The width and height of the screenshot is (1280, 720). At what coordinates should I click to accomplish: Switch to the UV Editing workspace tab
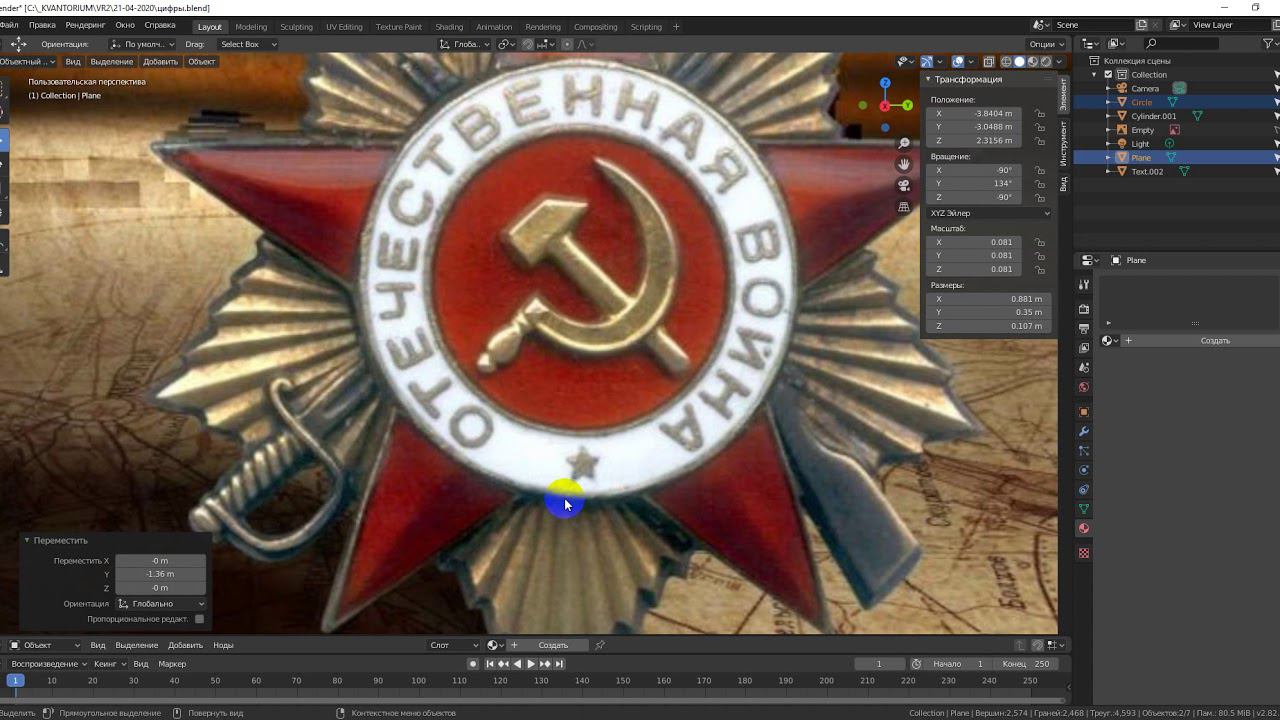pyautogui.click(x=344, y=27)
